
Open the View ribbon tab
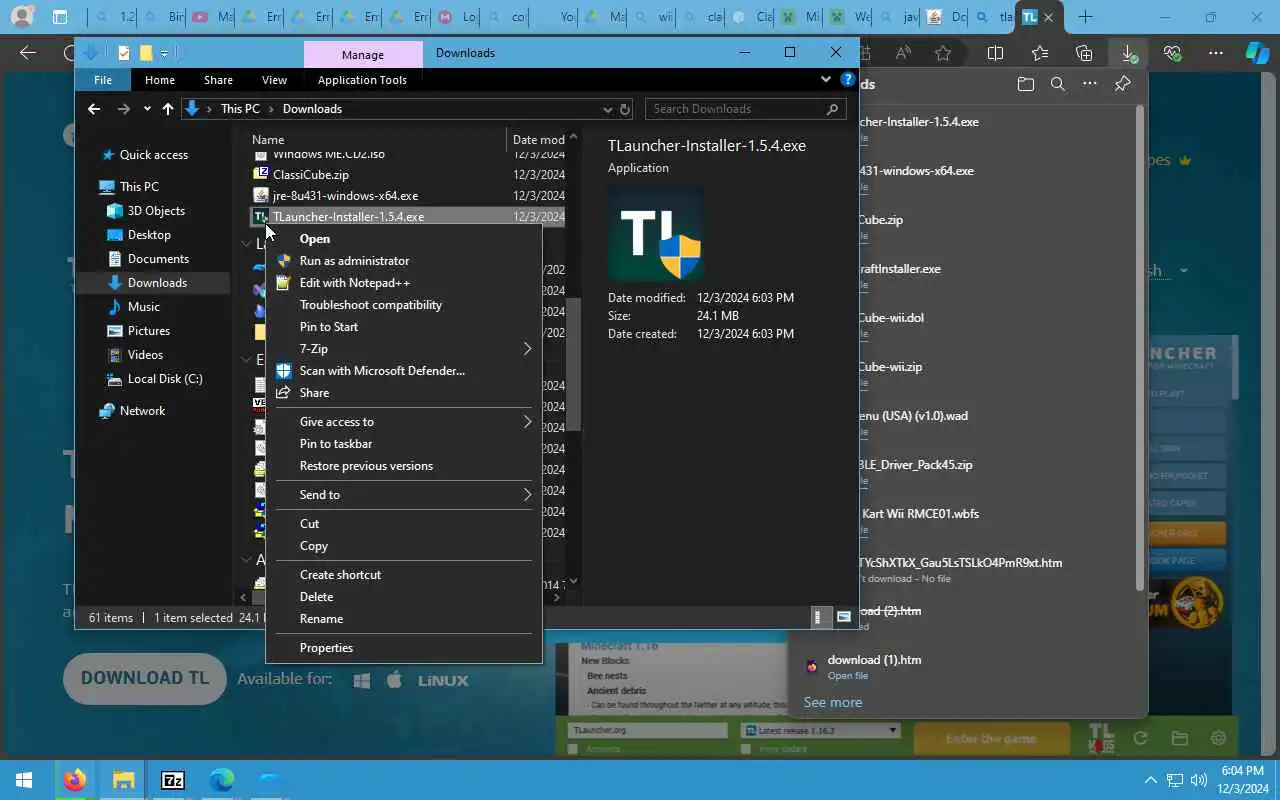(x=274, y=80)
